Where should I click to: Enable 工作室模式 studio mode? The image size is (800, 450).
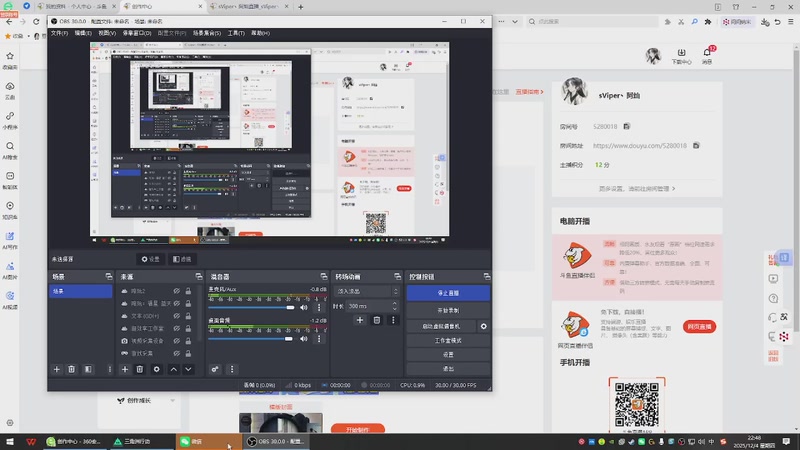(x=448, y=340)
